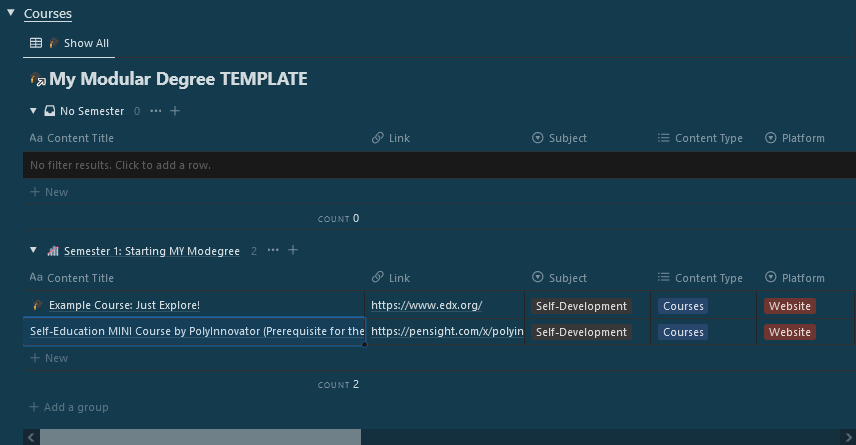Click the horizontal scrollbar thumb

pos(200,437)
